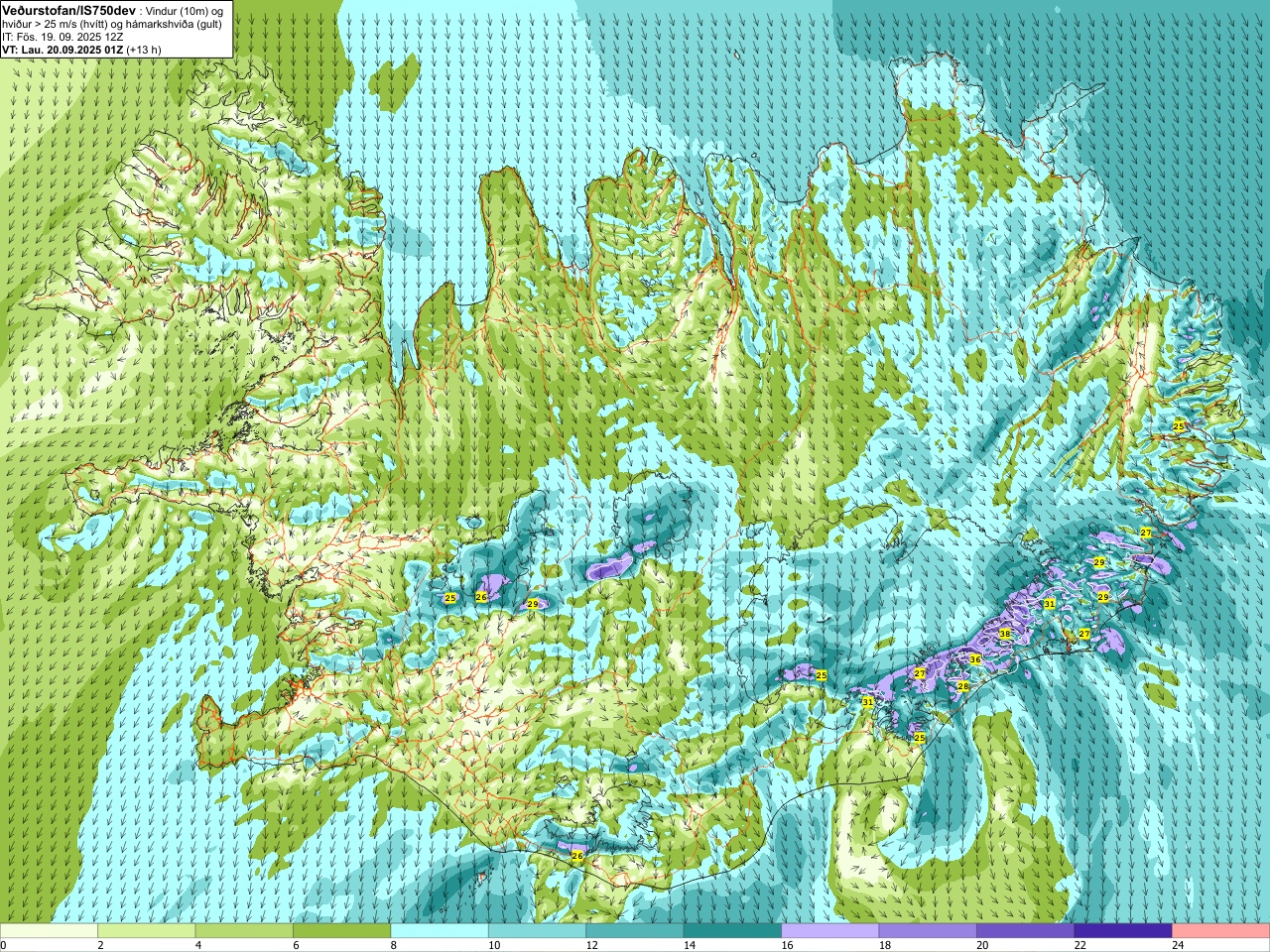Click the legend scale value 20
Viewport: 1270px width, 952px height.
click(981, 945)
